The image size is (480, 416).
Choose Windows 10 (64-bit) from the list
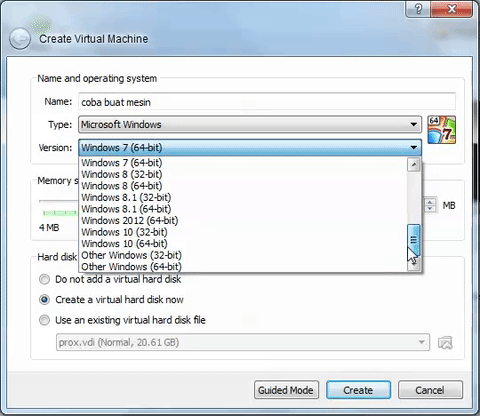243,244
